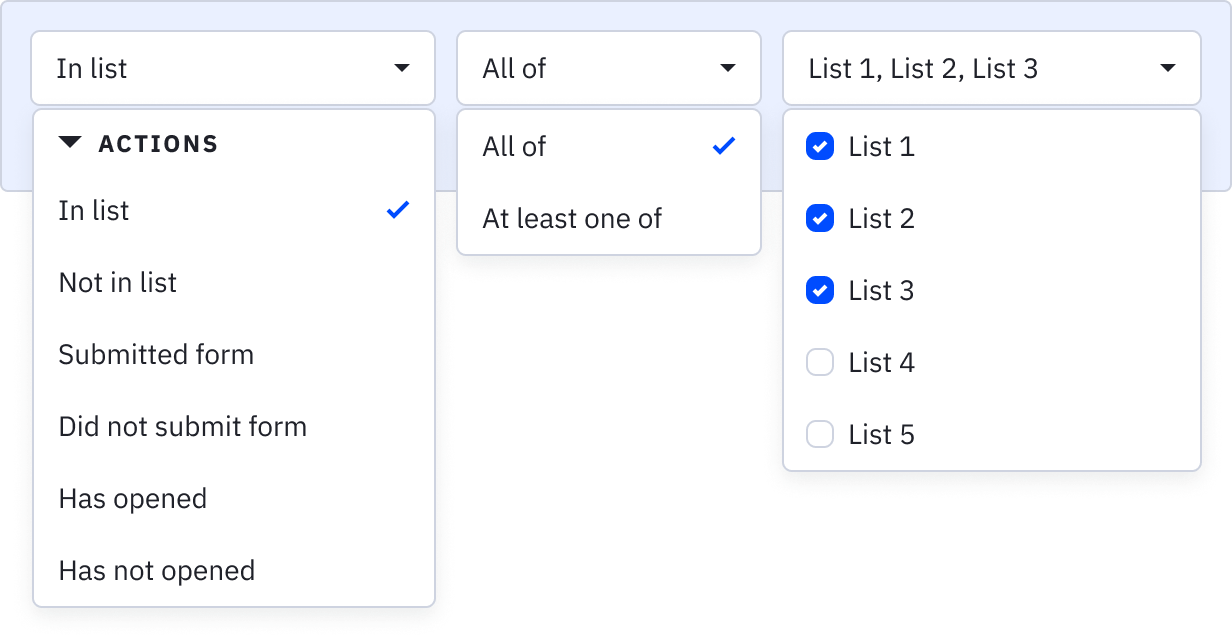Select 'Did not submit form' option

[183, 427]
